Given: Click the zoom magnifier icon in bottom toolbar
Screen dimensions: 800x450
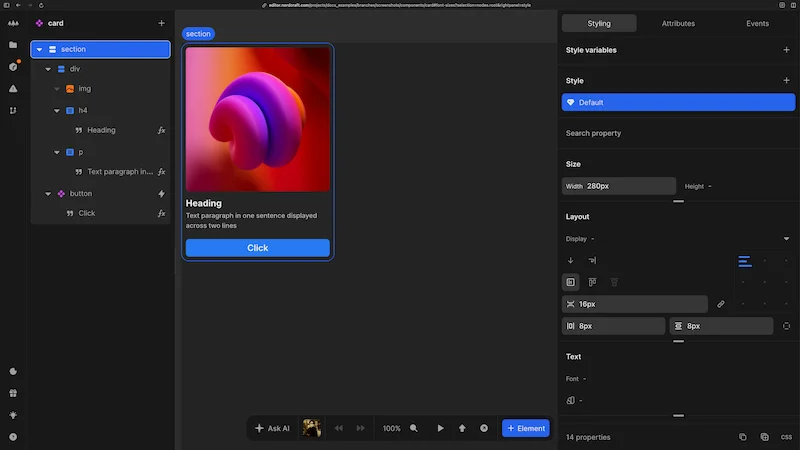Looking at the screenshot, I should click(414, 428).
